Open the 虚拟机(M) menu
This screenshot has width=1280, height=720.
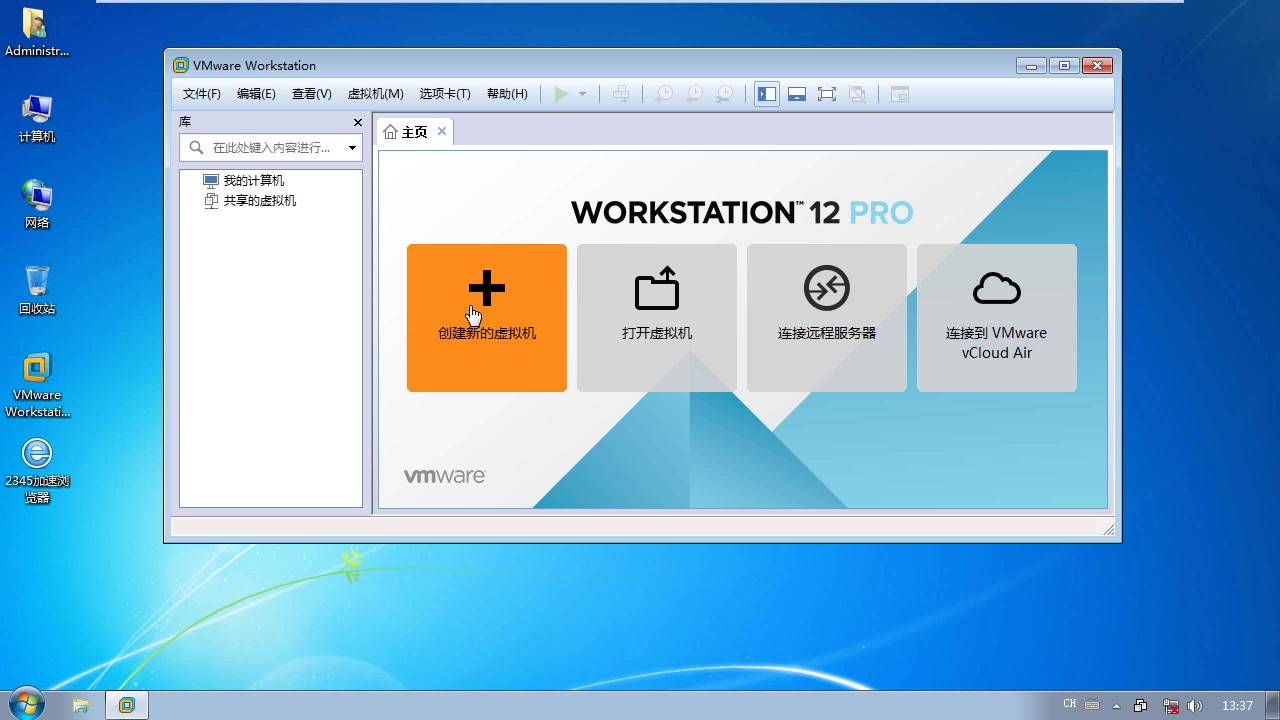[375, 94]
